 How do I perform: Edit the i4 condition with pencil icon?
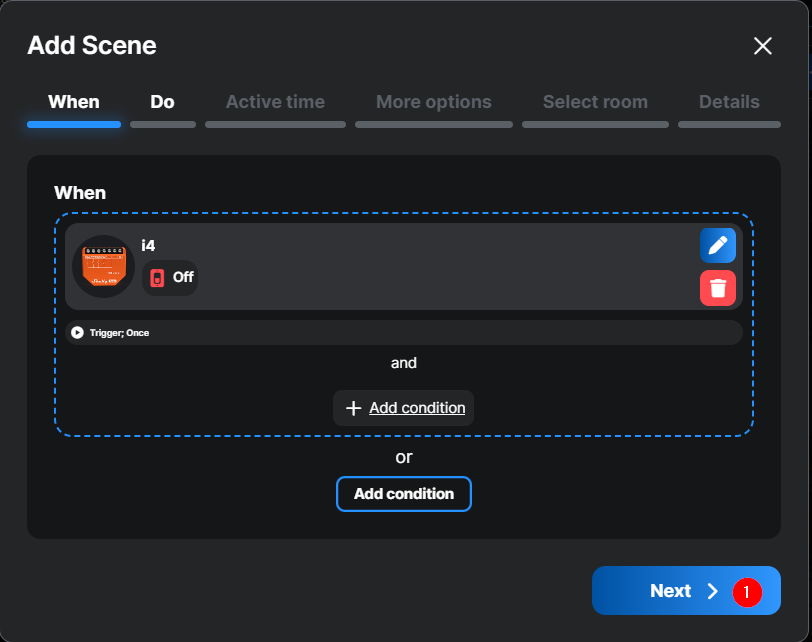click(x=717, y=245)
